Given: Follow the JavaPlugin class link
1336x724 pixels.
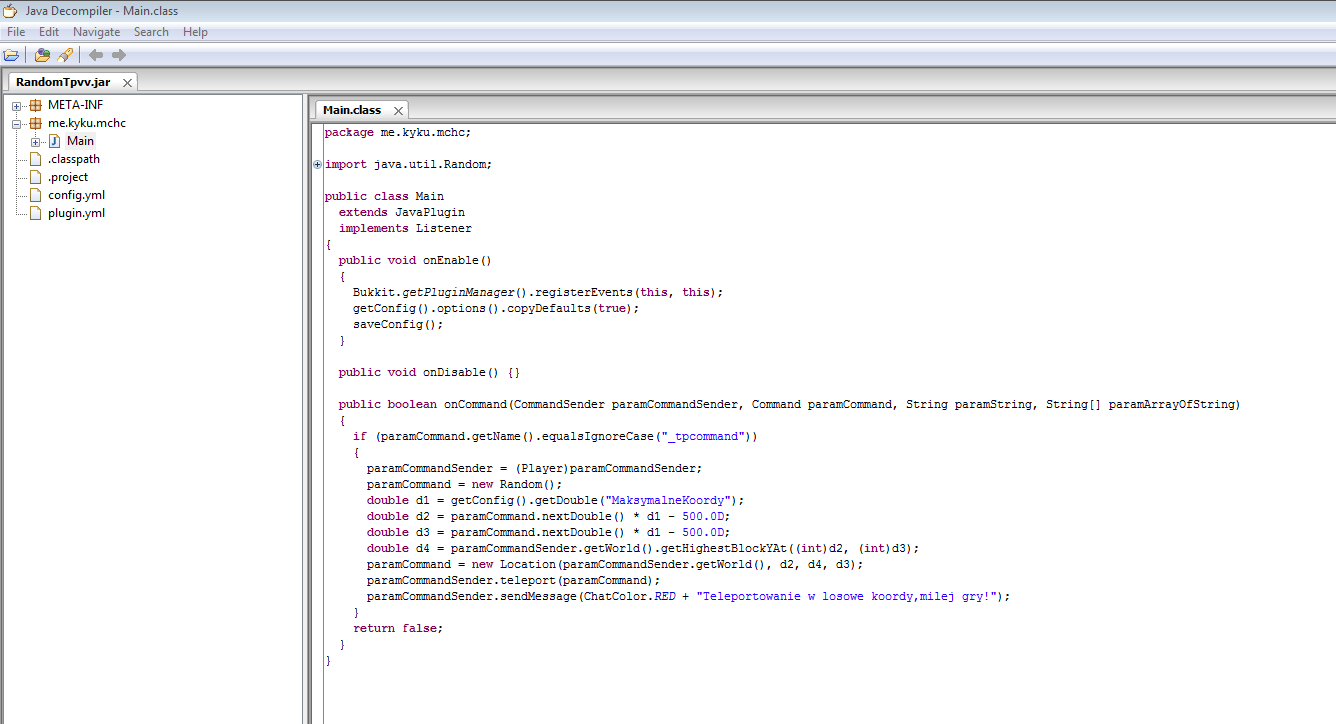Looking at the screenshot, I should 430,212.
